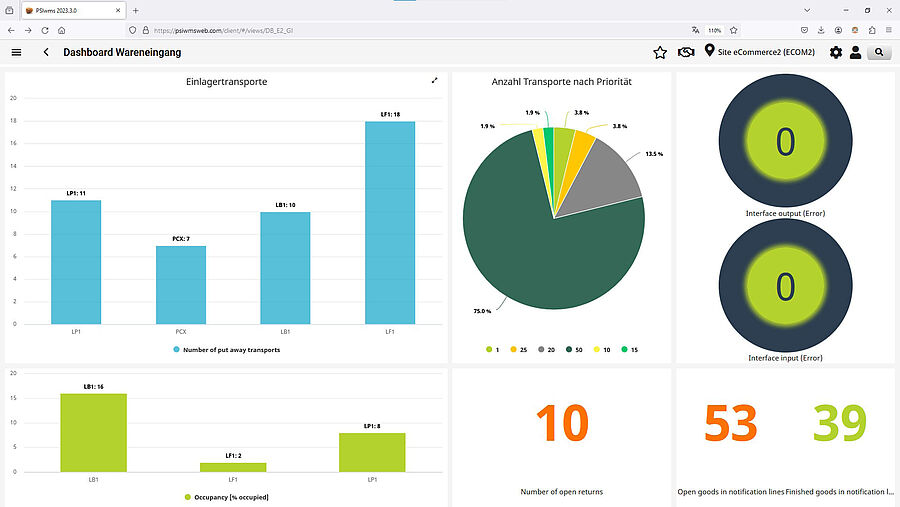900x507 pixels.
Task: Click the handshake icon in the header
Action: coord(686,52)
